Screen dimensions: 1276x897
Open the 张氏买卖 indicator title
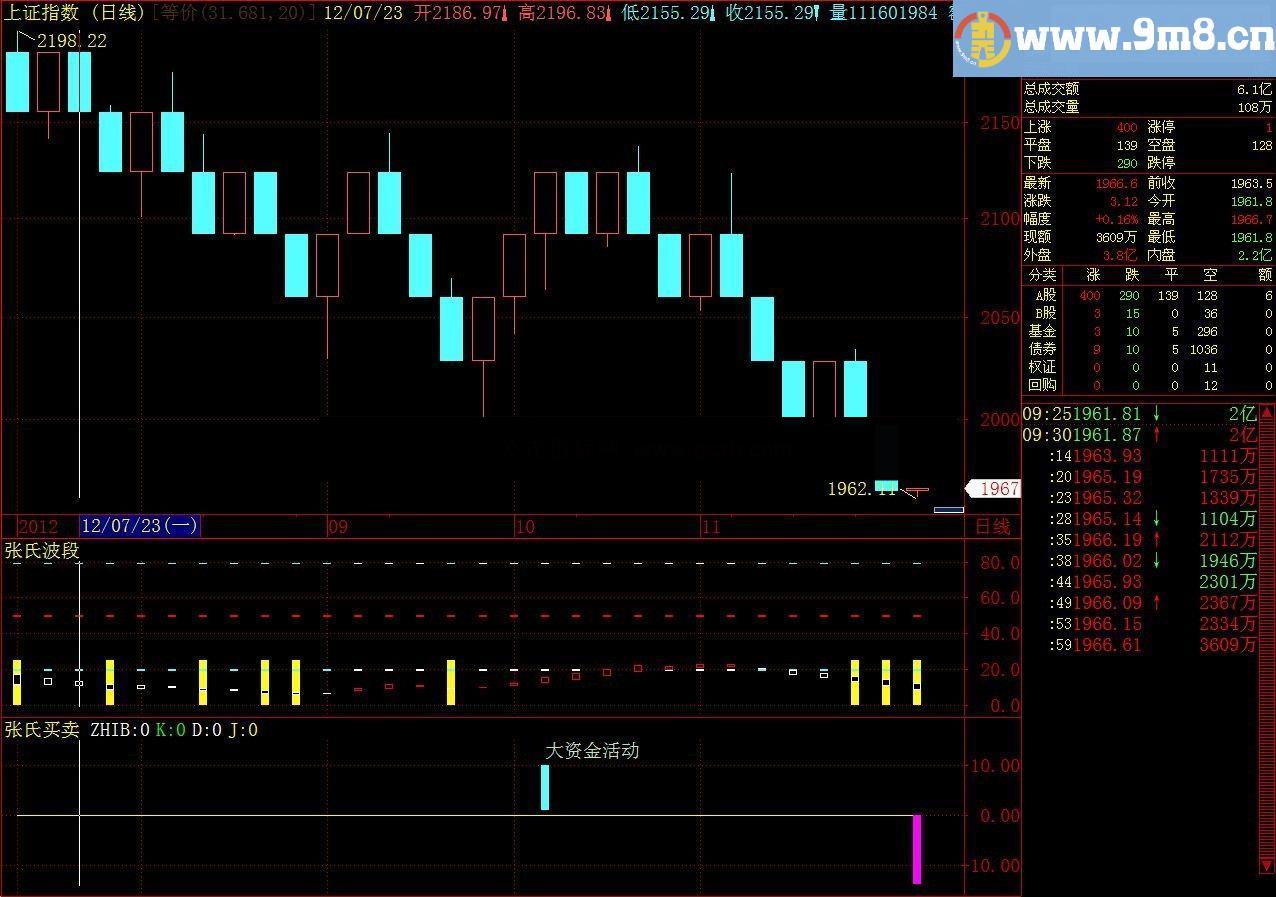[x=42, y=730]
